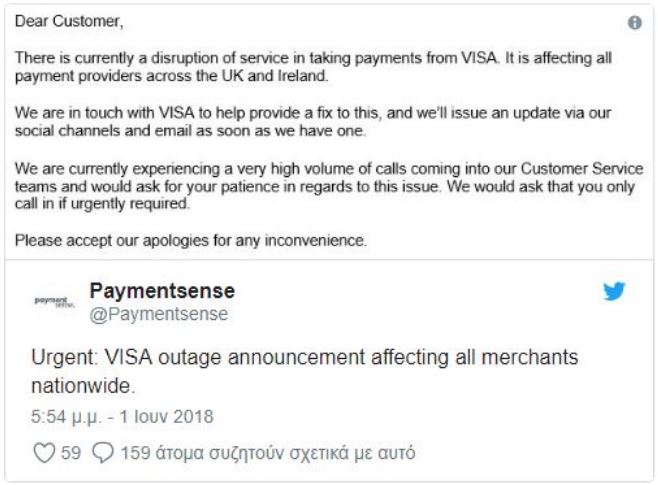Viewport: 658px width, 485px height.
Task: Click the 'Dear Customer,' greeting line
Action: coord(69,21)
